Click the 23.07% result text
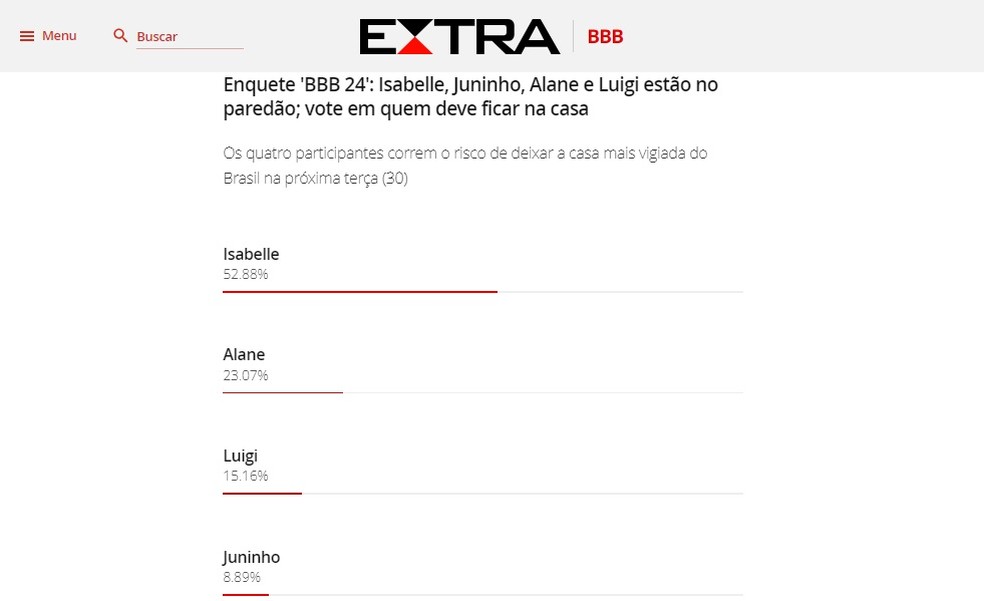The width and height of the screenshot is (984, 601). click(246, 375)
